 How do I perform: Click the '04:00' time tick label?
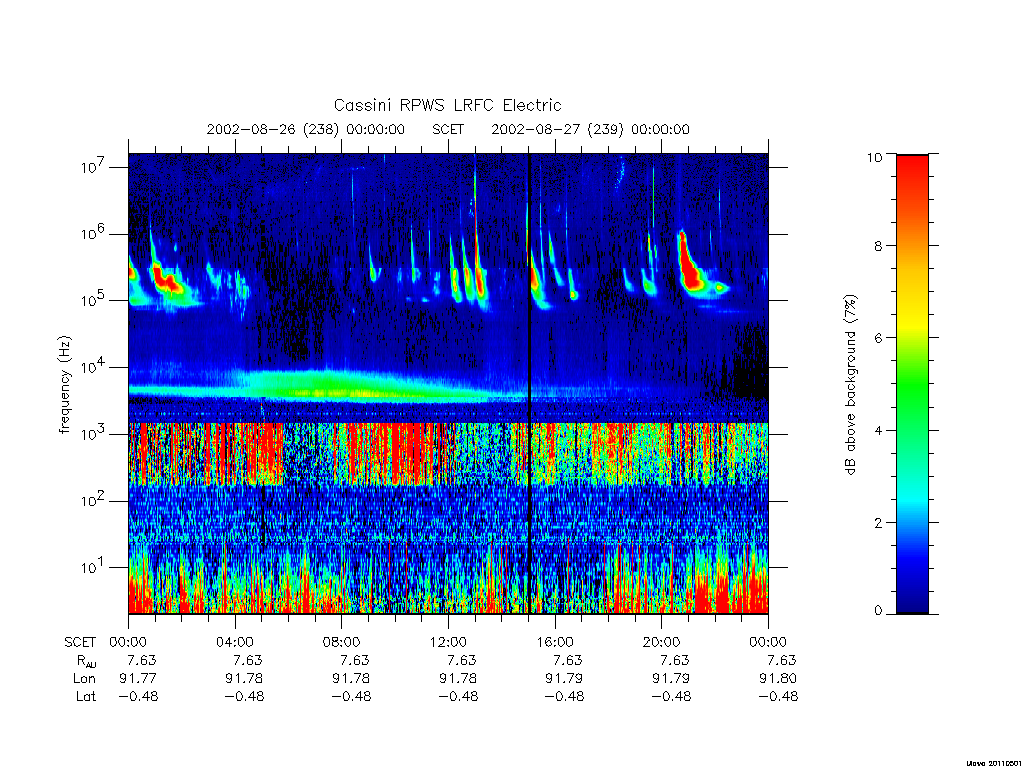[234, 642]
